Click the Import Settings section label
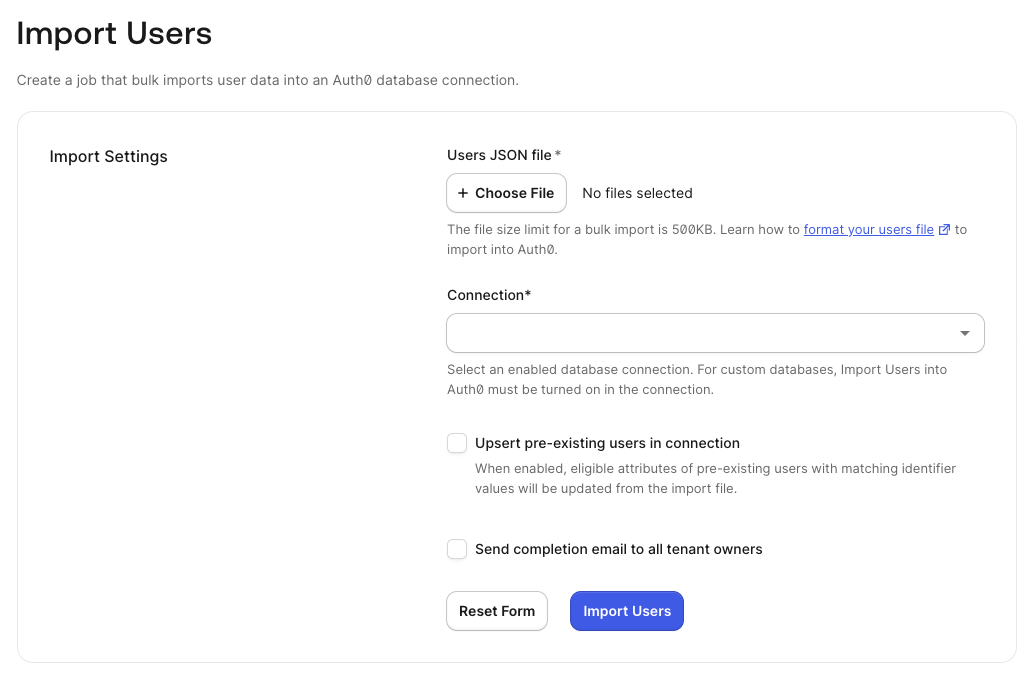The height and width of the screenshot is (676, 1034). click(x=108, y=156)
